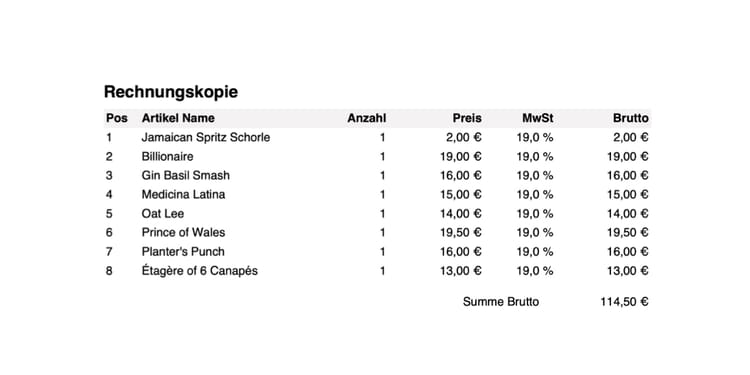
Task: Click the Billionaire item name
Action: pyautogui.click(x=167, y=156)
